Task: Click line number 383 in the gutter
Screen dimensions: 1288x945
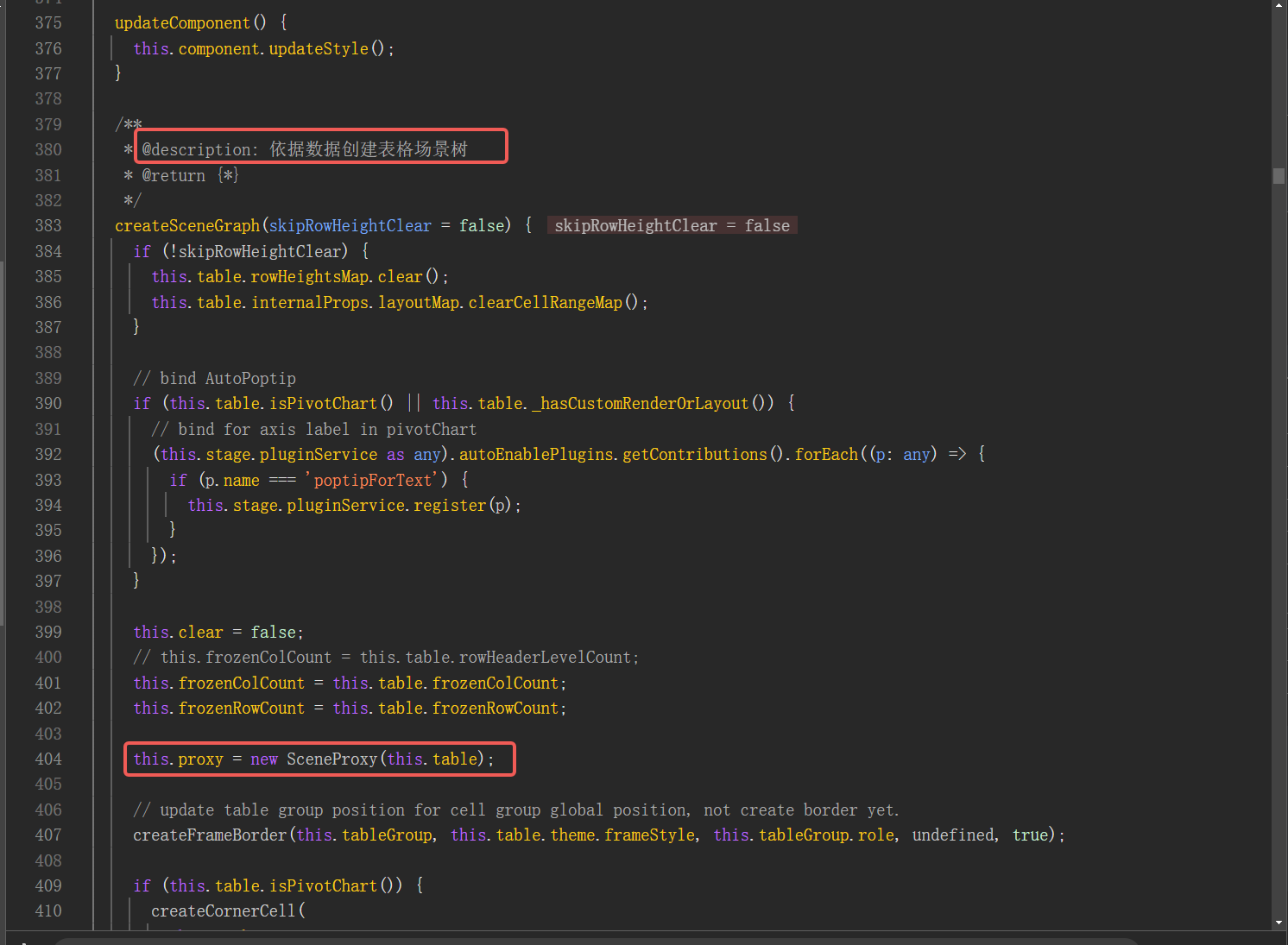Action: [x=48, y=226]
